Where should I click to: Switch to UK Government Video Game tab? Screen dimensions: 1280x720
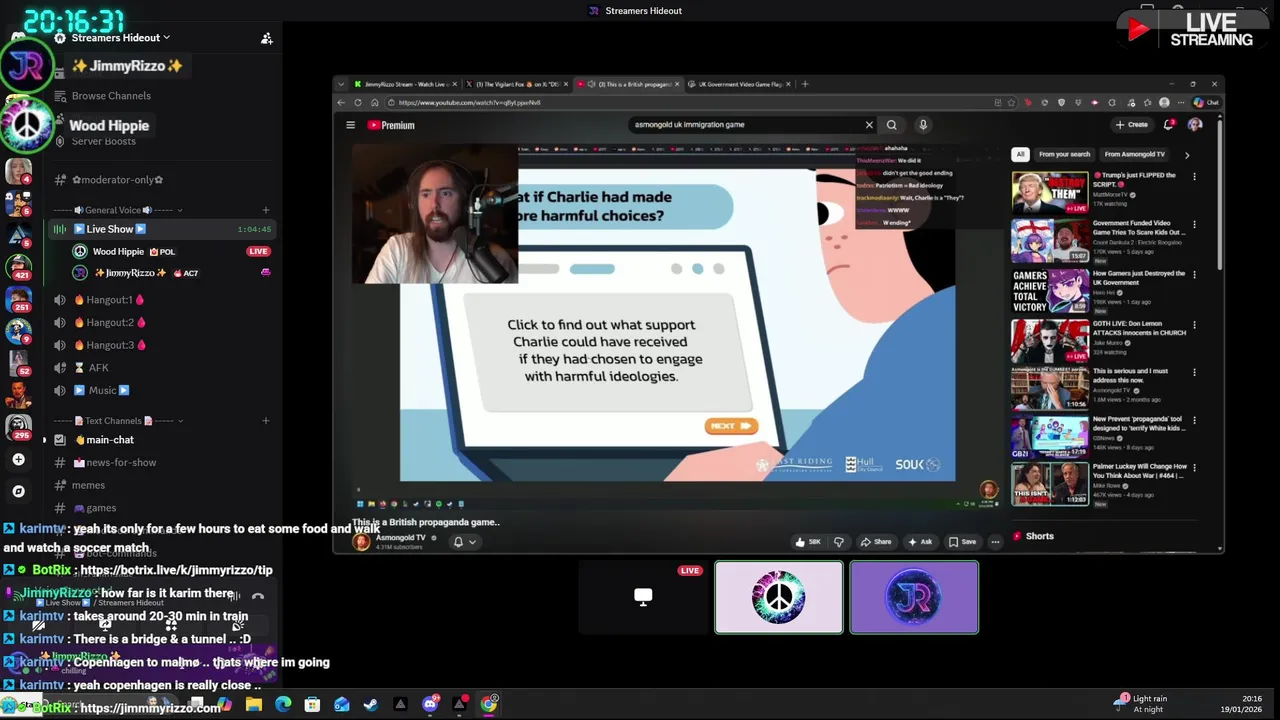point(739,84)
